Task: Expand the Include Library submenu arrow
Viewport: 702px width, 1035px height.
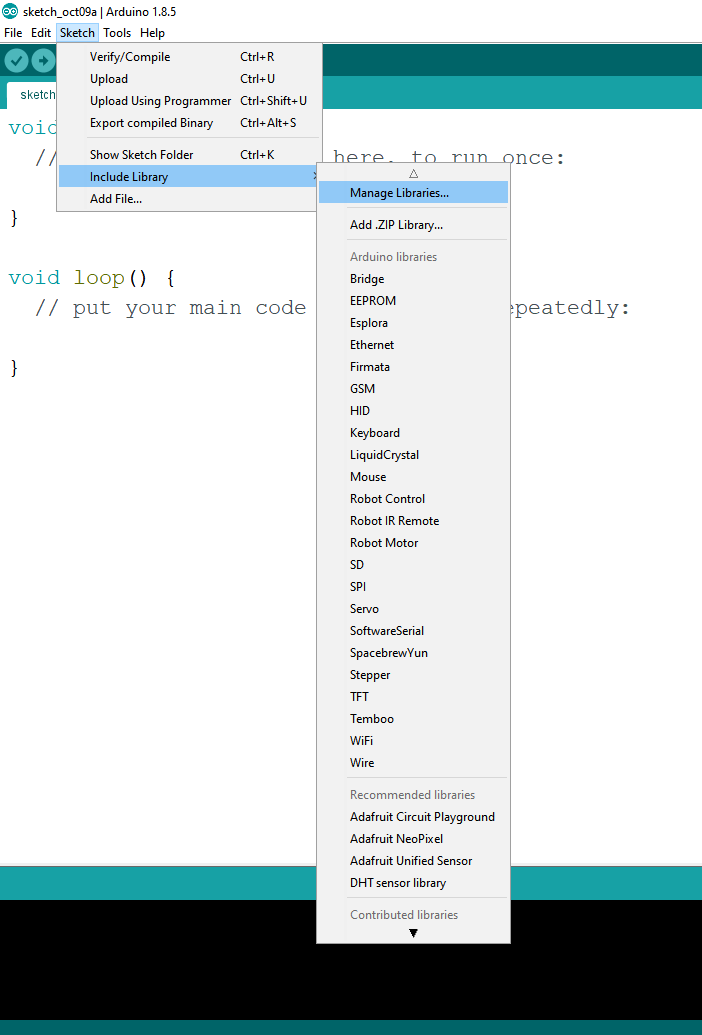Action: [315, 177]
